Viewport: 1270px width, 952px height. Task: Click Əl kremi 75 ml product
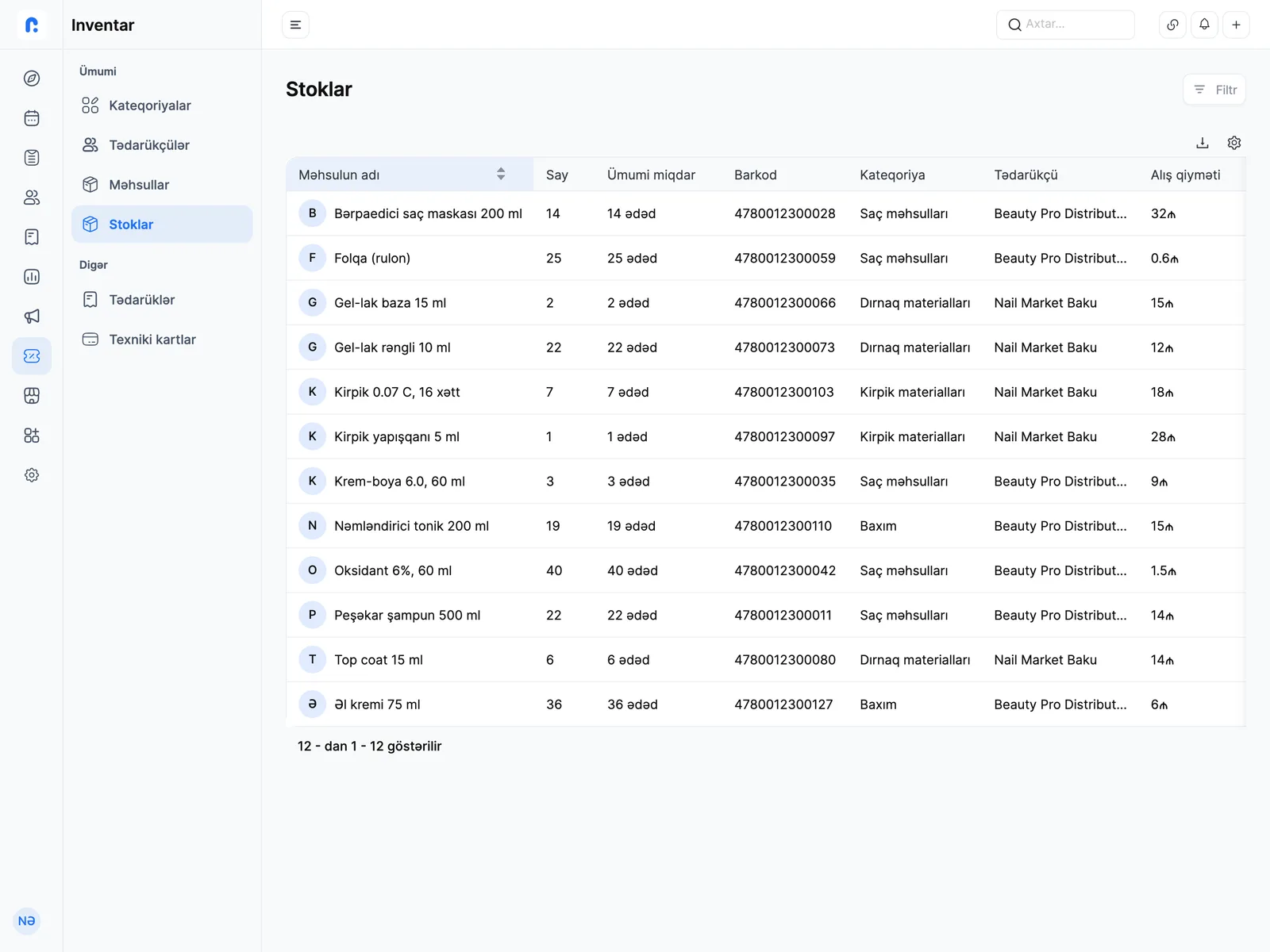click(x=377, y=704)
